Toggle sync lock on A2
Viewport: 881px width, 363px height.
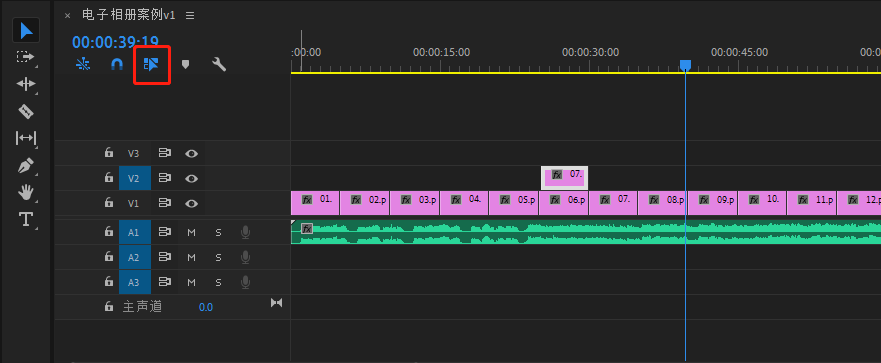coord(165,257)
